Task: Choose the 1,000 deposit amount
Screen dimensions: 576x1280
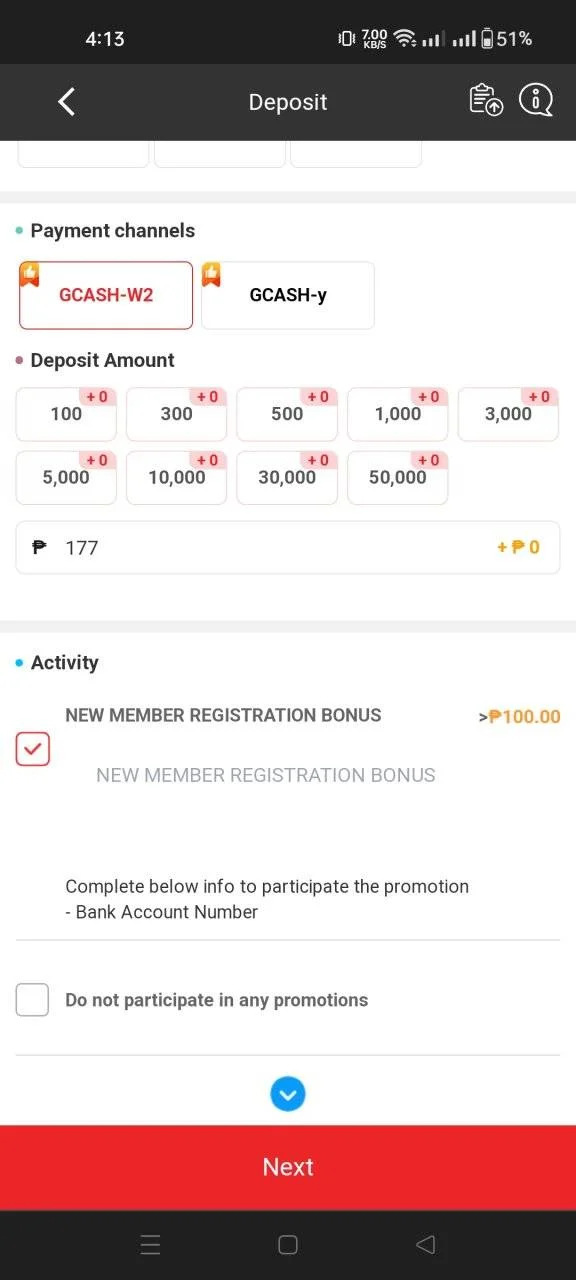Action: (398, 414)
